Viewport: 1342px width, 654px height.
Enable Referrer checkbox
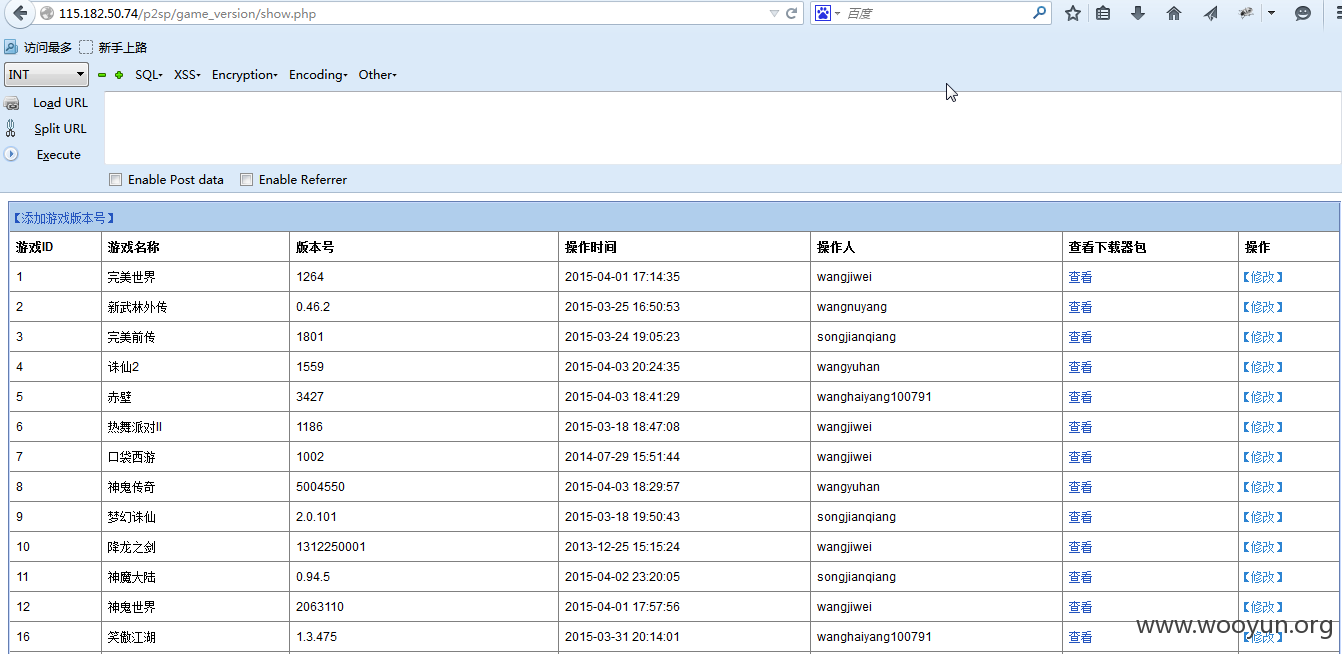pos(246,180)
